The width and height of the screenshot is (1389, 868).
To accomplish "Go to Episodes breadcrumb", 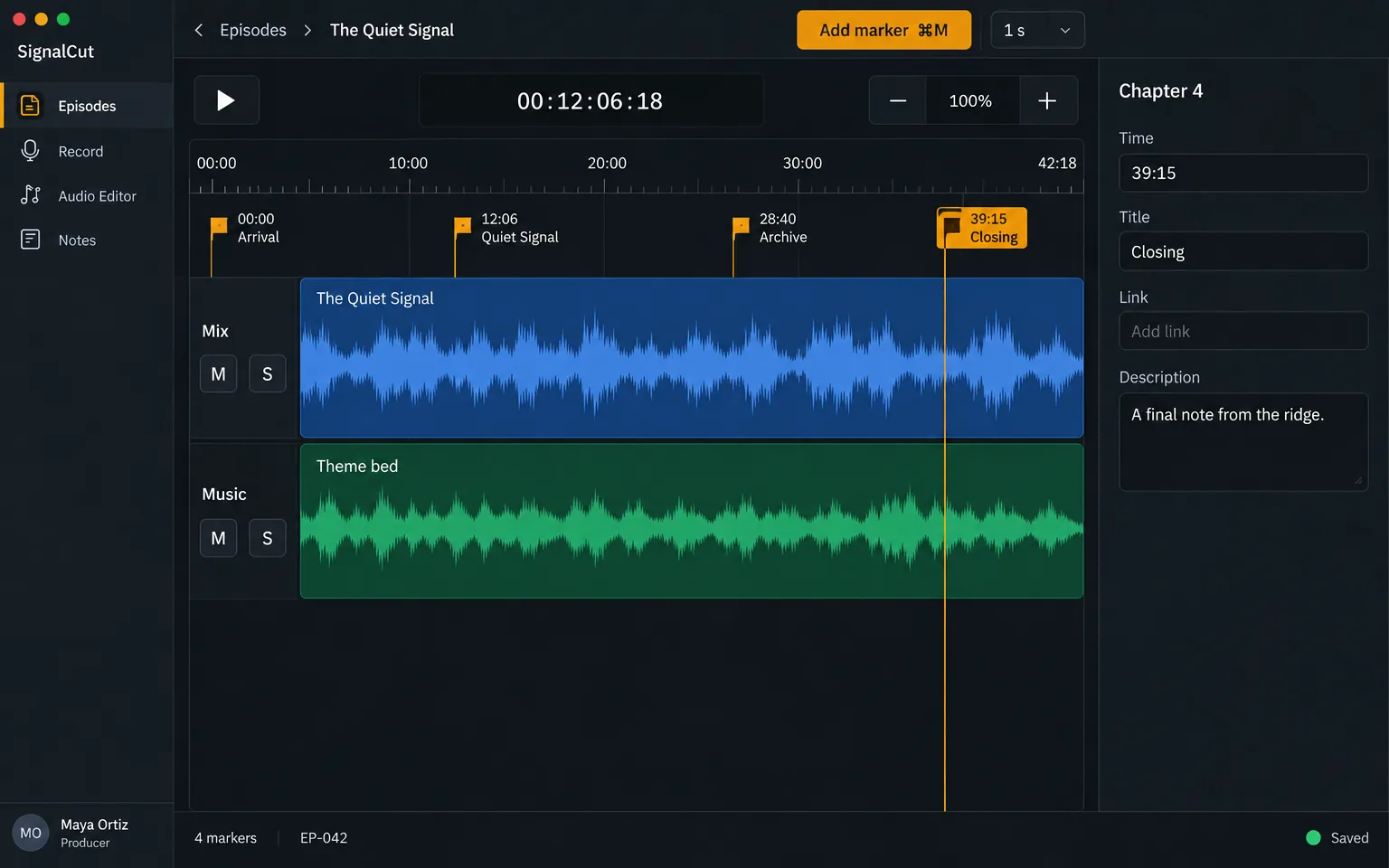I will tap(253, 30).
